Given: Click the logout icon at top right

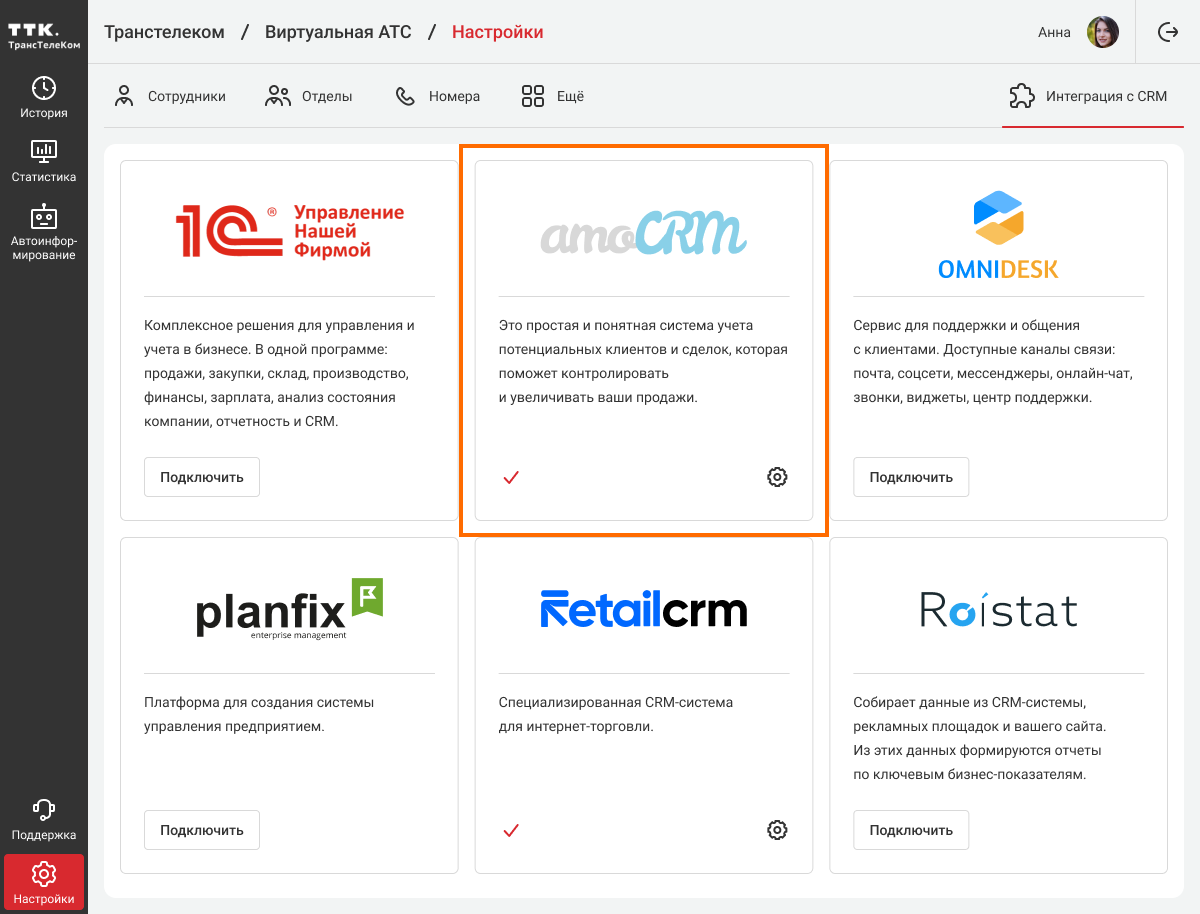Looking at the screenshot, I should click(1167, 32).
